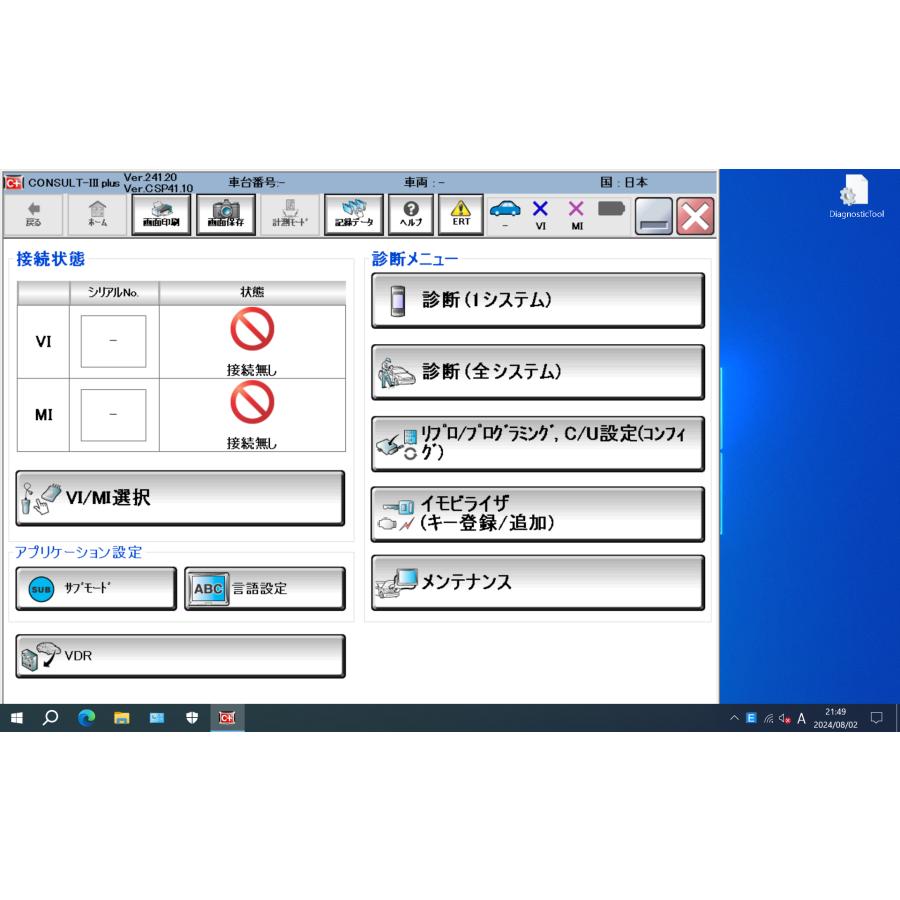Screen dimensions: 900x900
Task: Open 診断 (1システム) diagnosis menu
Action: pyautogui.click(x=537, y=300)
